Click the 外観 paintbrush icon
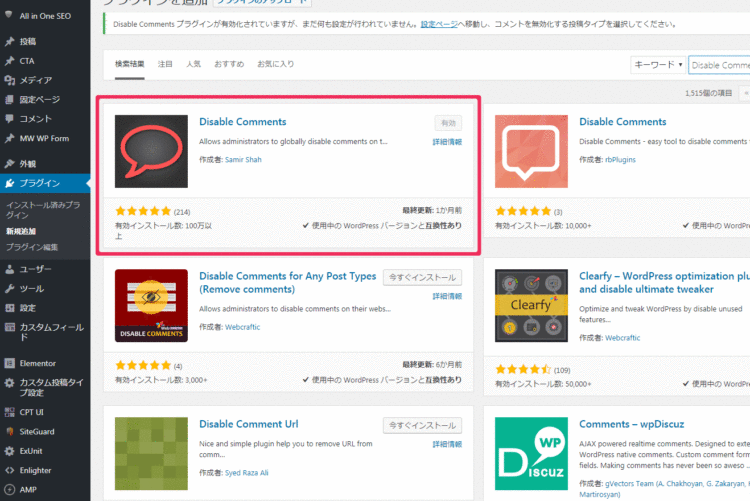This screenshot has height=501, width=750. (x=9, y=163)
